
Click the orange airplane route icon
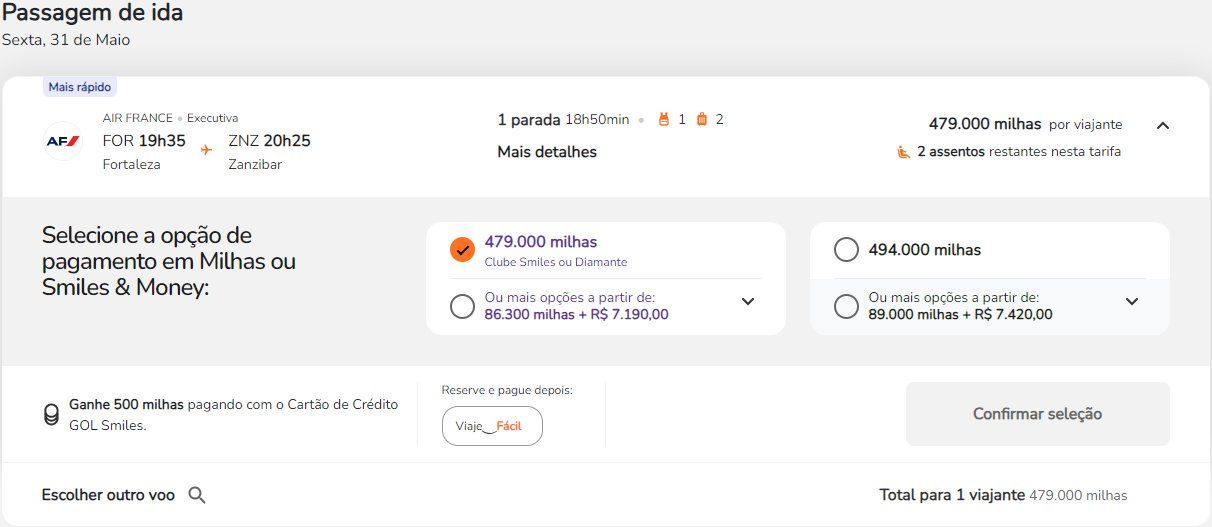point(207,149)
